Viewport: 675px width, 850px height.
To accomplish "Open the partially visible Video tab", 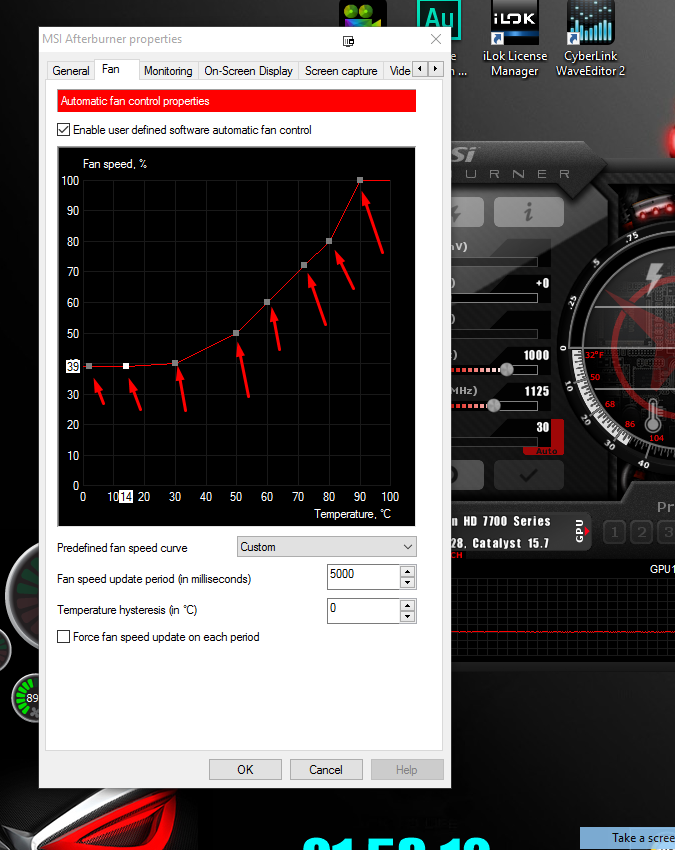I will click(400, 71).
